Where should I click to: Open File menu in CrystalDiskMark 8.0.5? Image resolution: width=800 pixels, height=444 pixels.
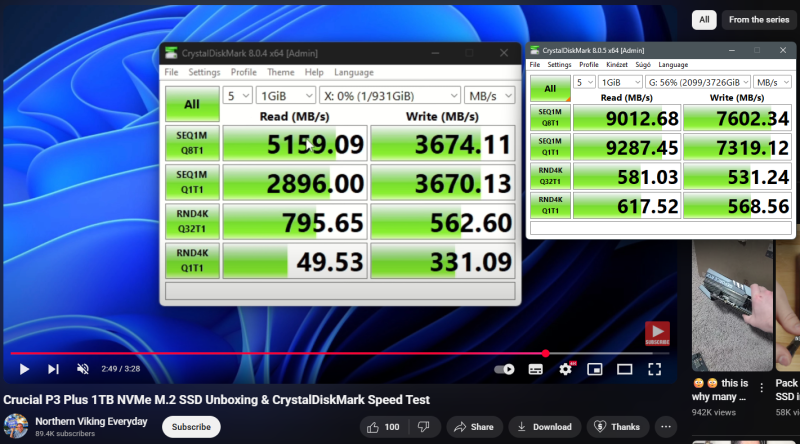[x=535, y=65]
